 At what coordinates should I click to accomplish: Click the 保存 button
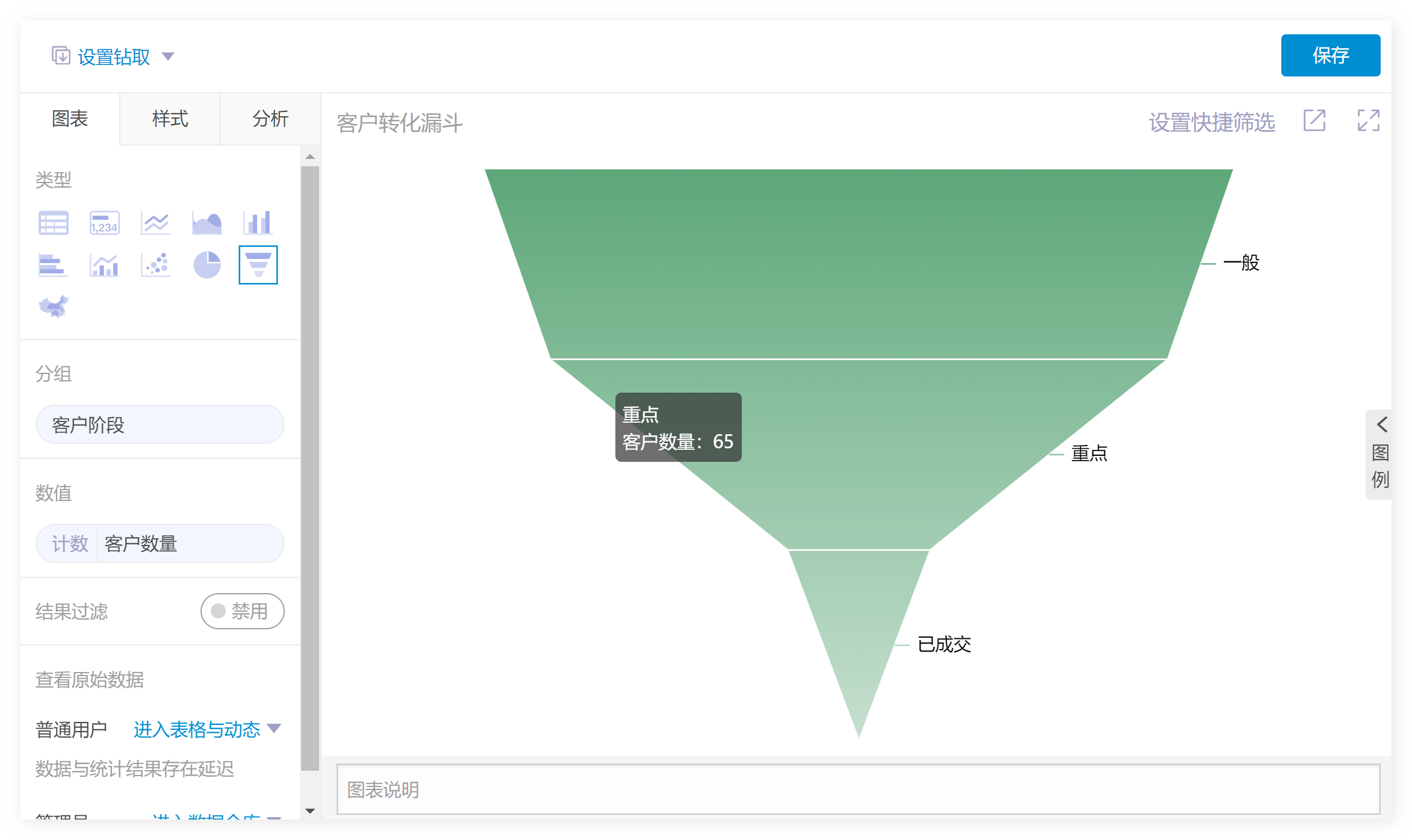1330,55
